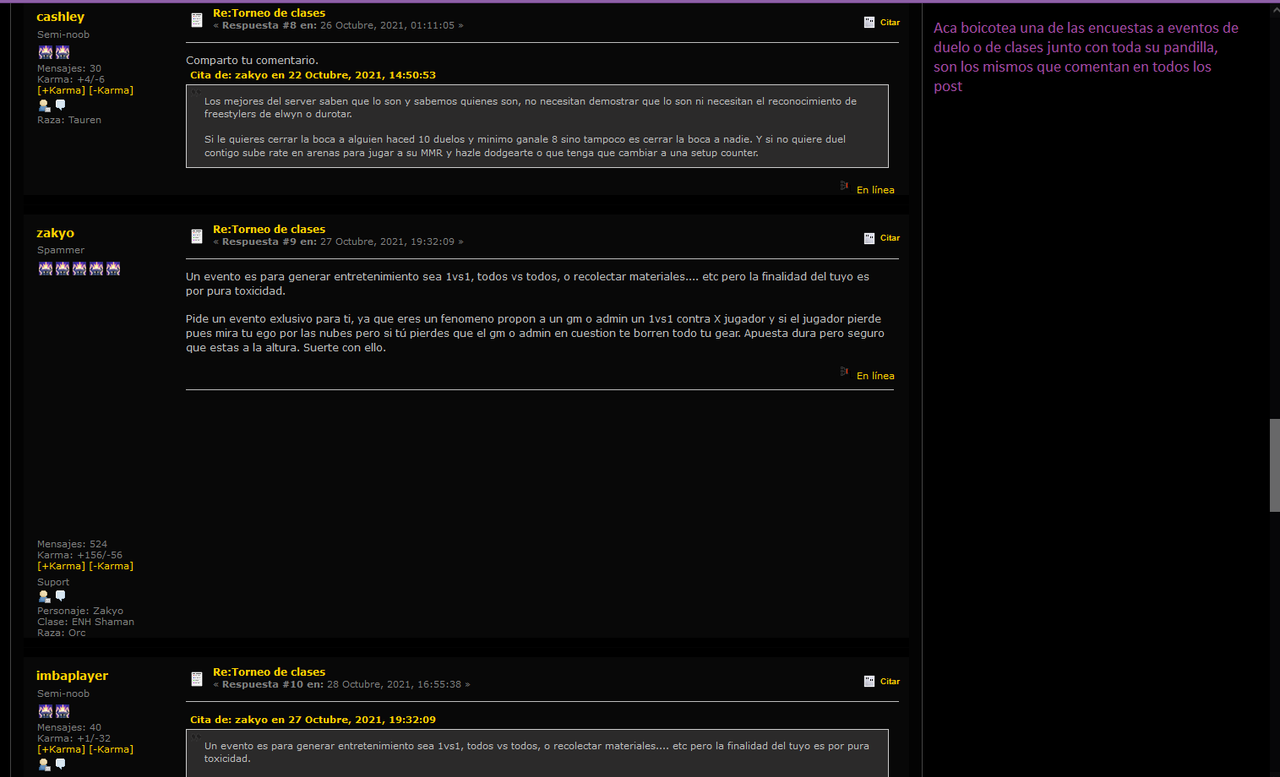
Task: Click the 'Karma: +156/-56' text
Action: tap(79, 555)
